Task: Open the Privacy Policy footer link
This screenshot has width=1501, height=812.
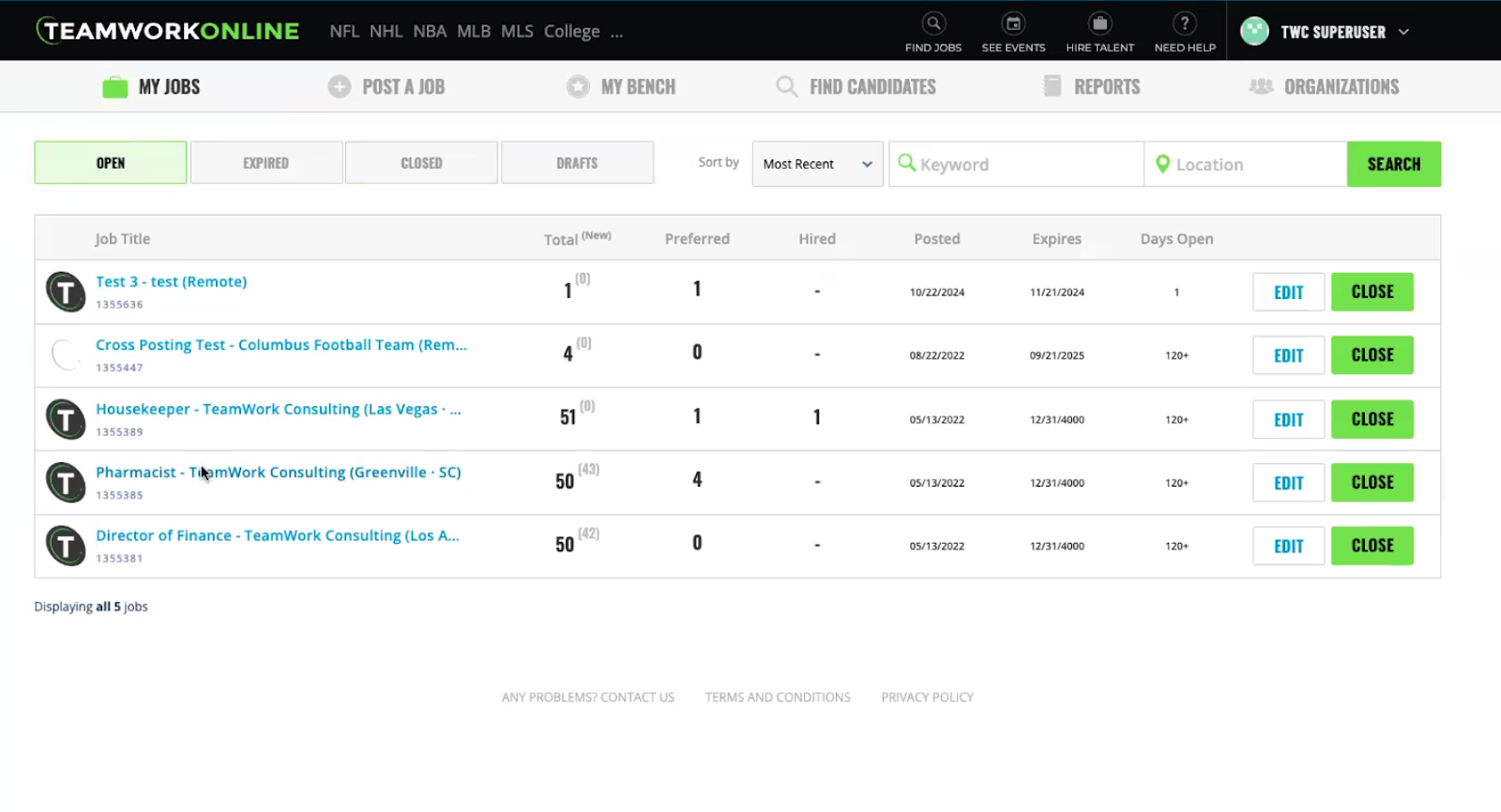Action: (927, 698)
